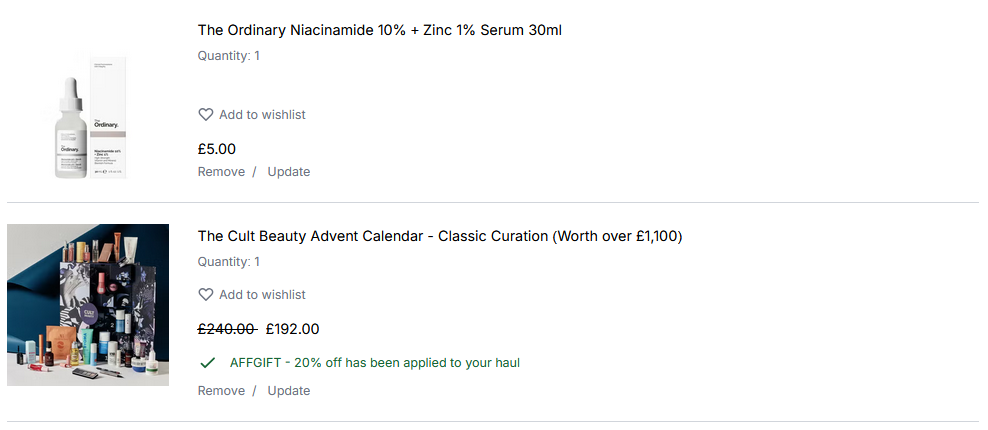
Task: Open The Ordinary Niacinamide serum product page
Action: (x=380, y=30)
